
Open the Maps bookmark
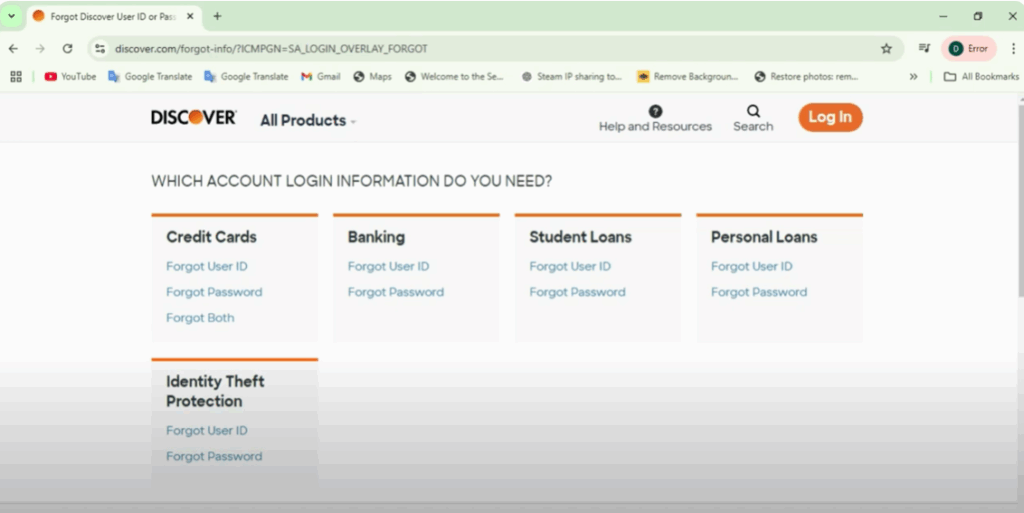tap(372, 76)
